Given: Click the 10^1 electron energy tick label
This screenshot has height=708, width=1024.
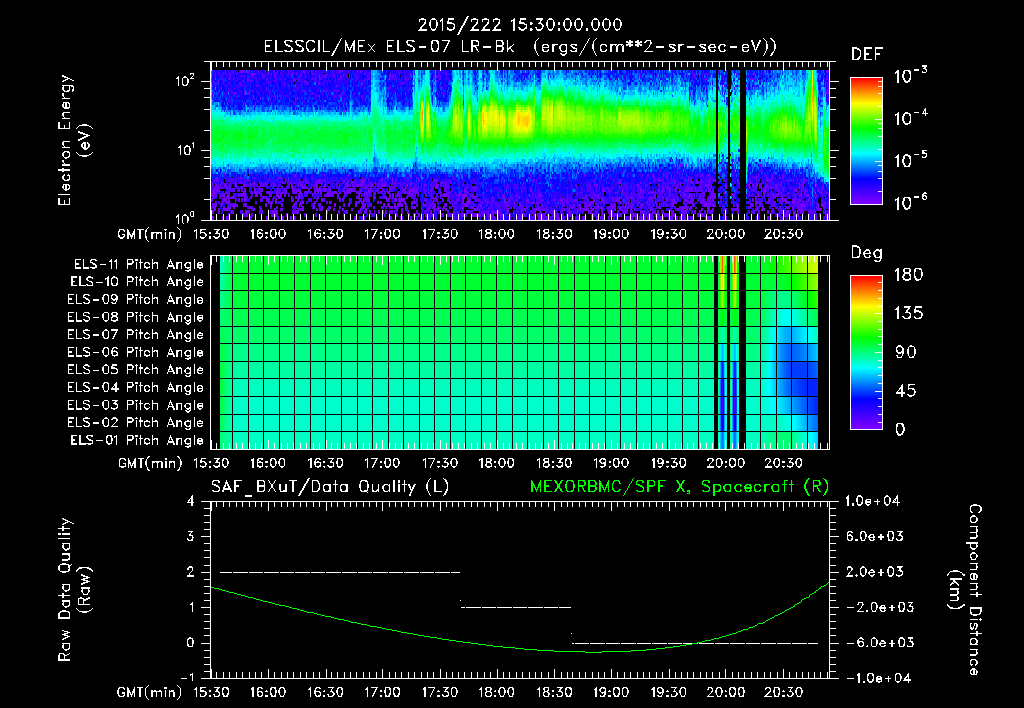Looking at the screenshot, I should 186,150.
